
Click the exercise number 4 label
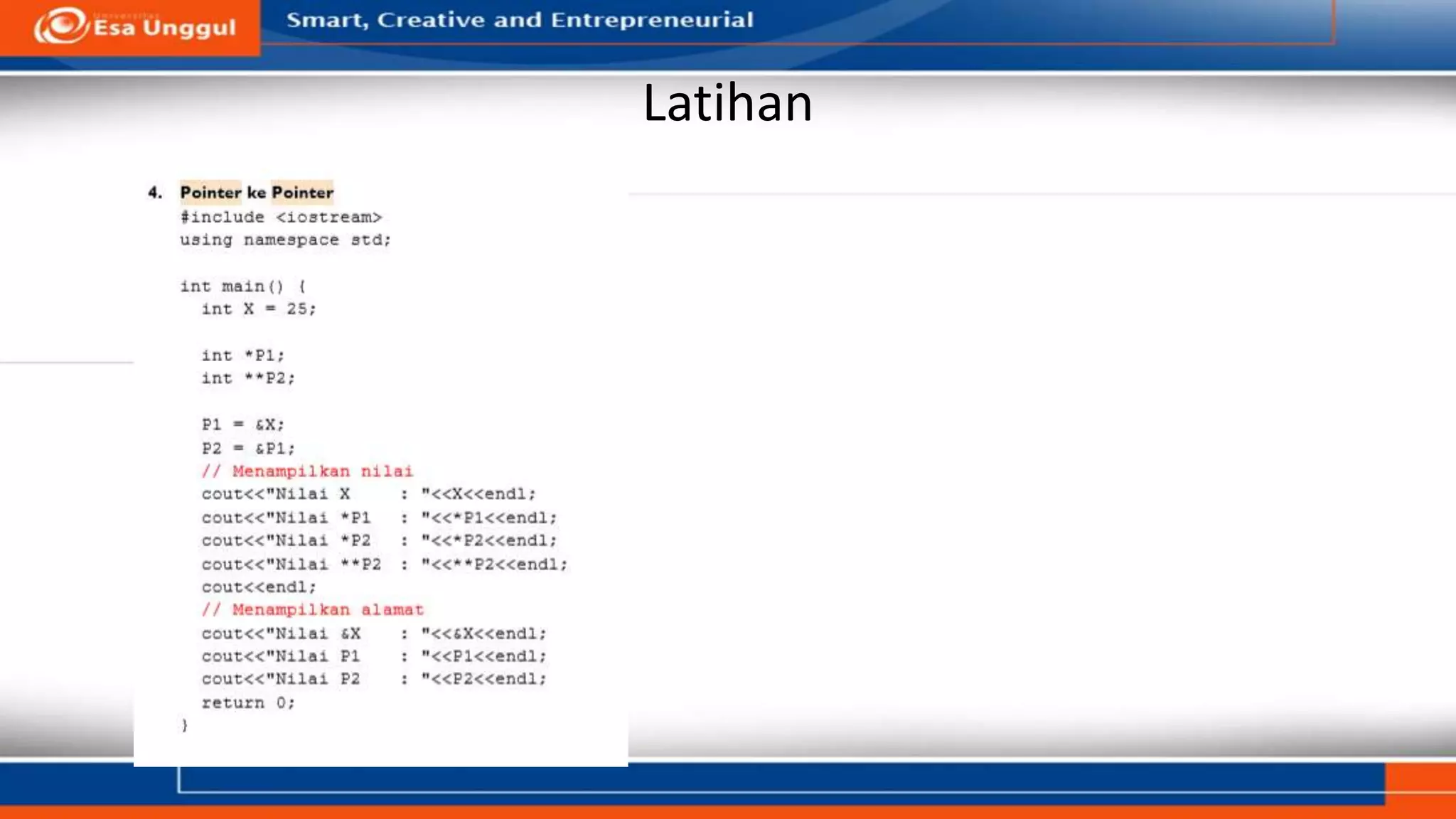point(155,193)
